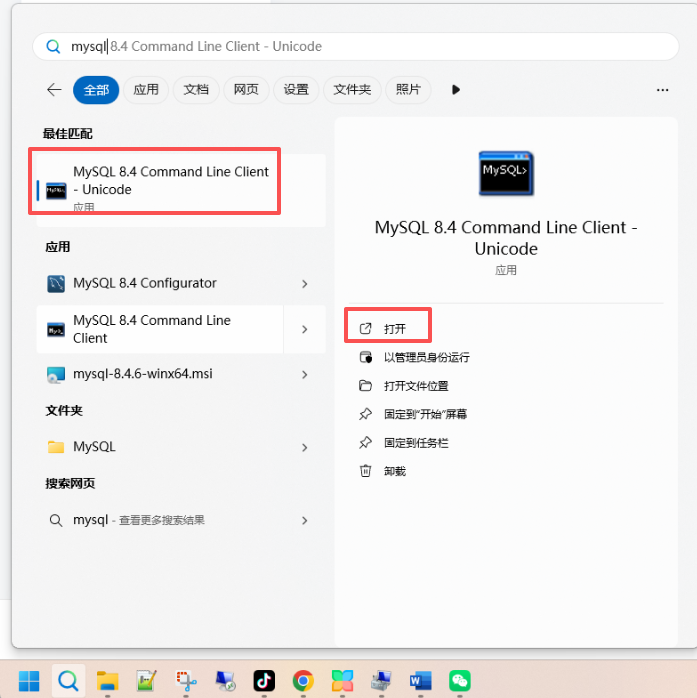Expand MySQL 8.4 Configurator chevron
This screenshot has width=697, height=698.
coord(305,284)
